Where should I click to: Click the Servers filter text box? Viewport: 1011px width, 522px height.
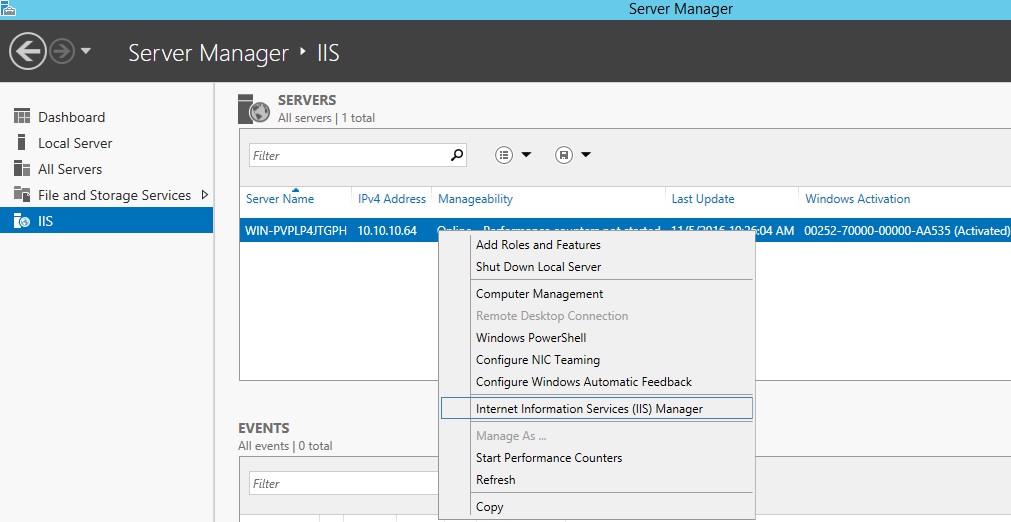tap(348, 155)
